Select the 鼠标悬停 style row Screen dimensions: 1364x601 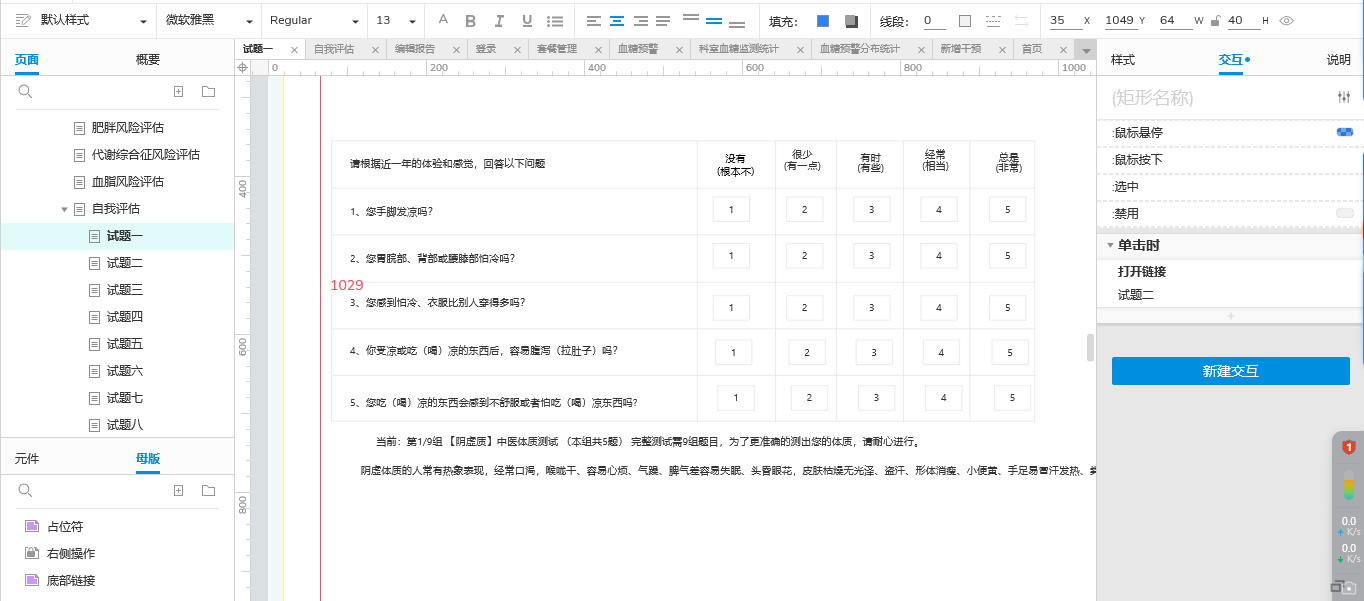1231,133
